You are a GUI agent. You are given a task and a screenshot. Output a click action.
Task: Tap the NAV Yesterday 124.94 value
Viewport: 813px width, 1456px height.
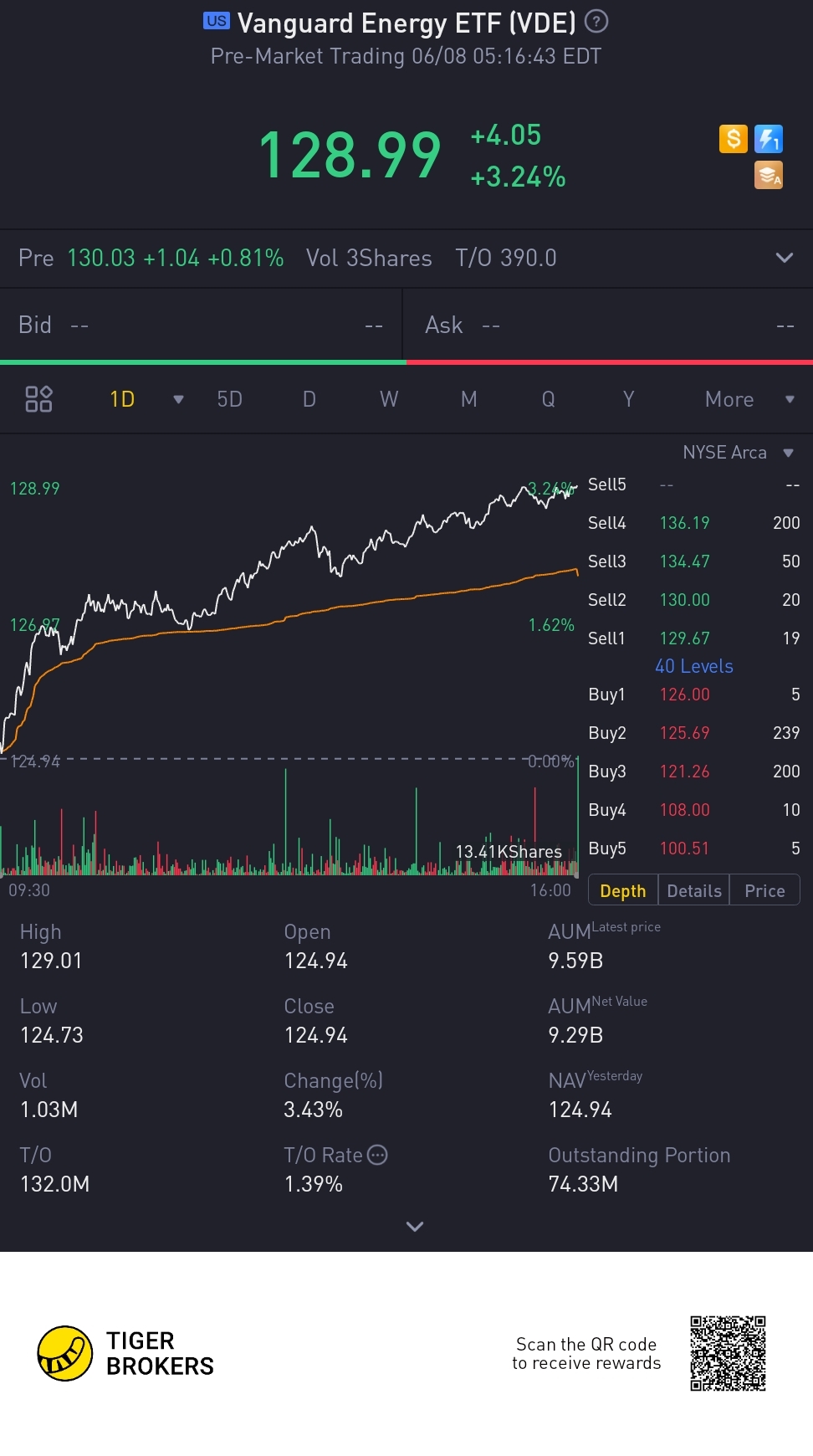point(580,1110)
